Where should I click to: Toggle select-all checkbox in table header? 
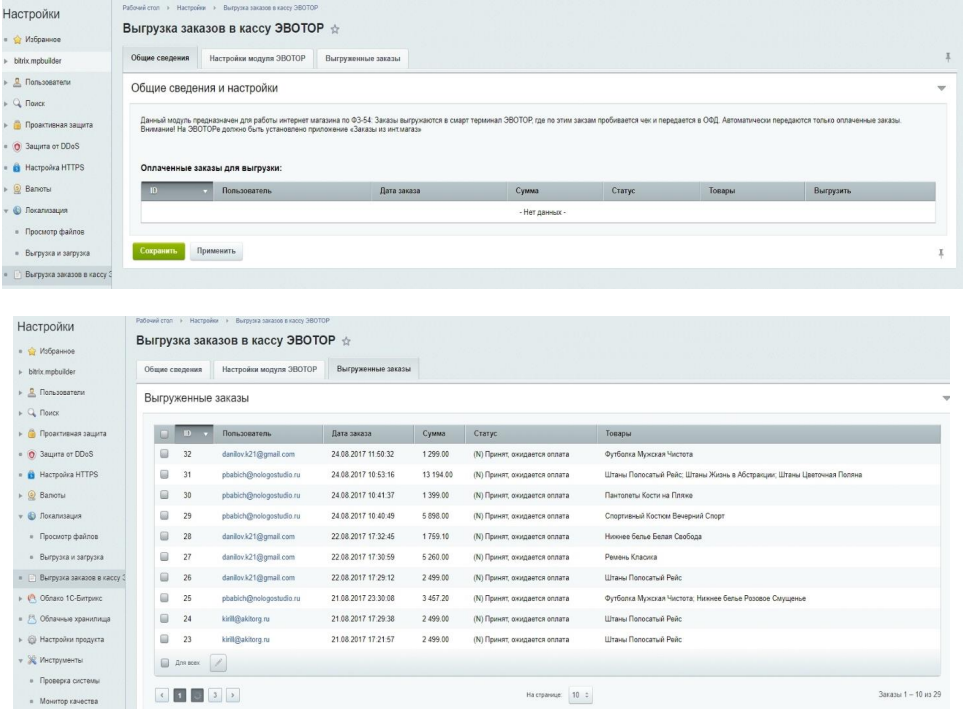click(164, 433)
